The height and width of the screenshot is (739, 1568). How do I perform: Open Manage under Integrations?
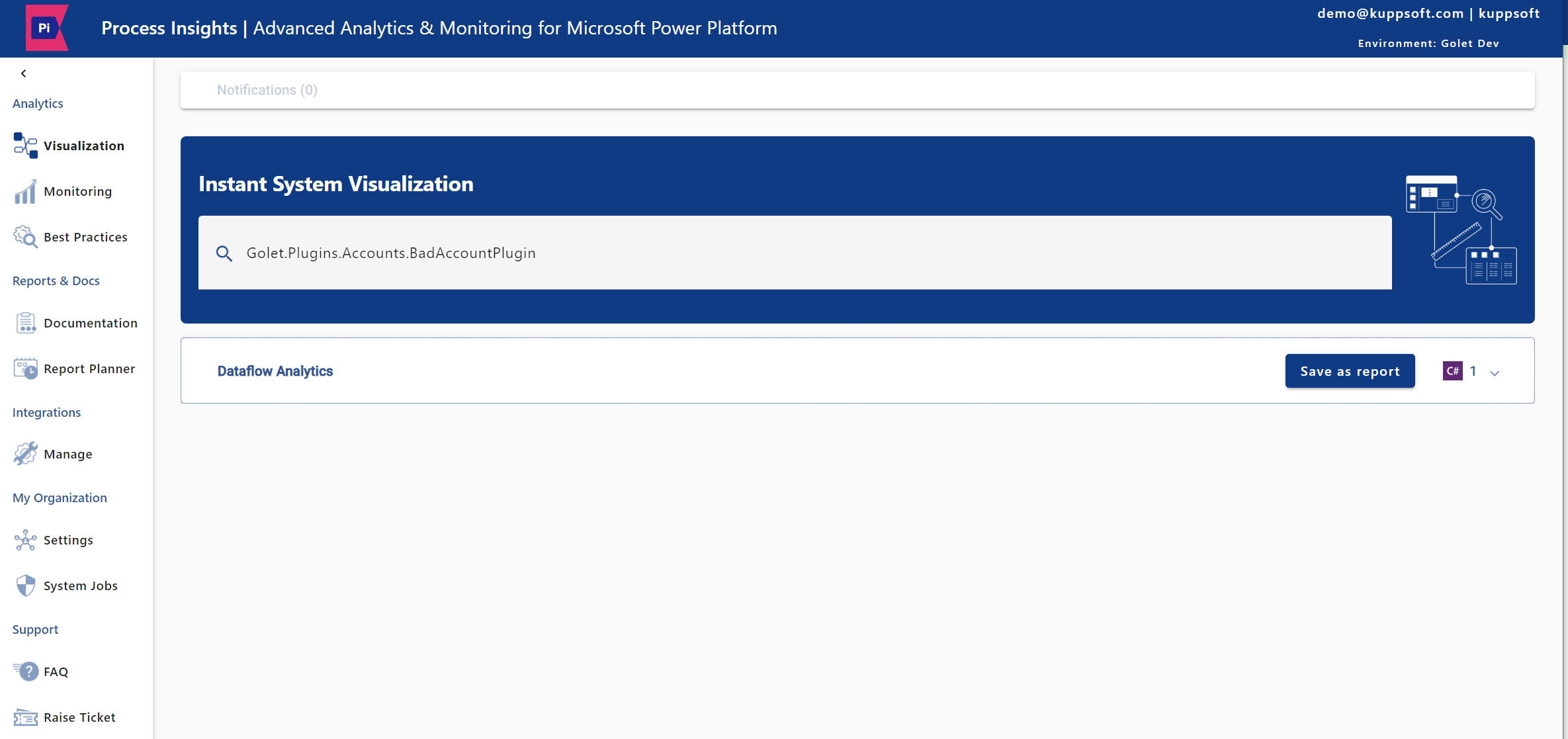click(x=68, y=454)
